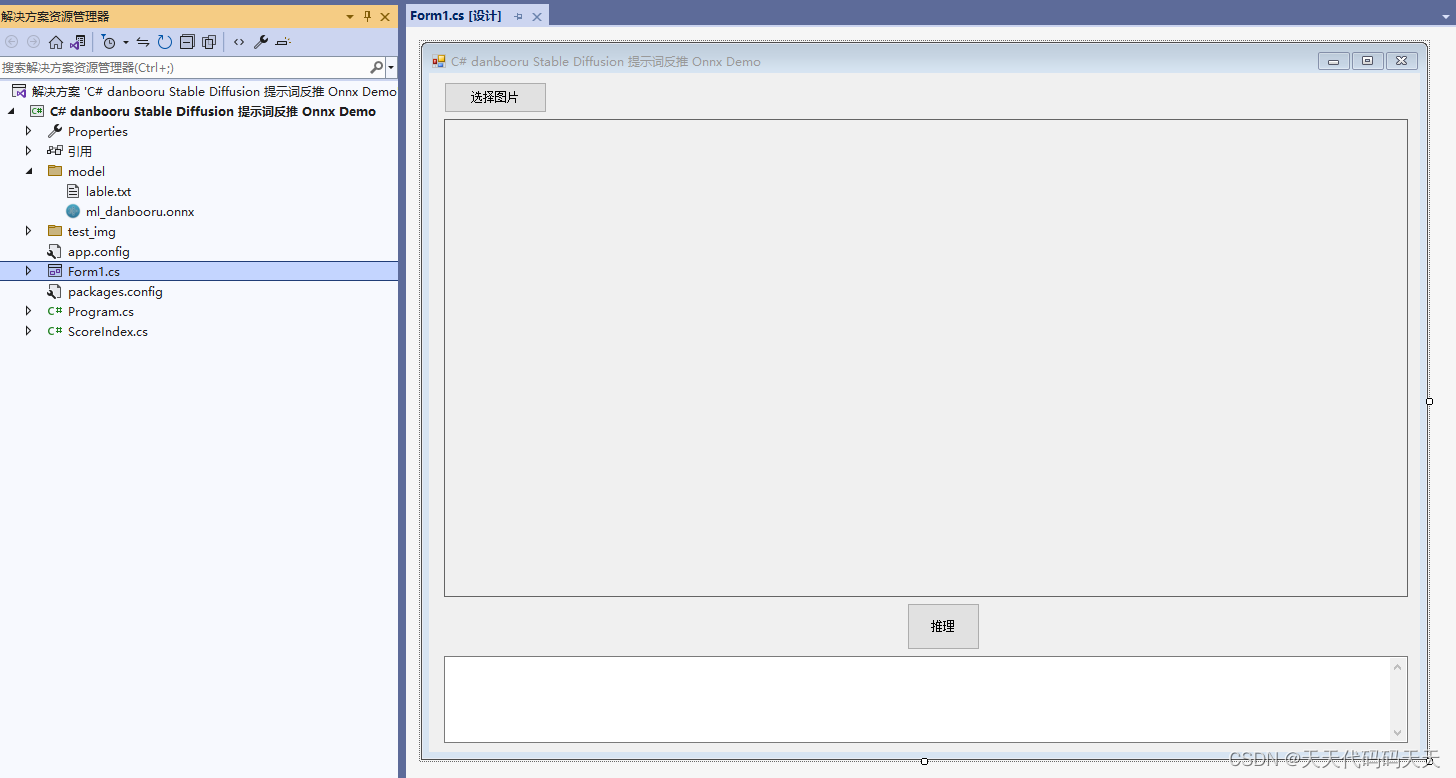1456x778 pixels.
Task: Click the designed form's maximize button
Action: pyautogui.click(x=1367, y=61)
